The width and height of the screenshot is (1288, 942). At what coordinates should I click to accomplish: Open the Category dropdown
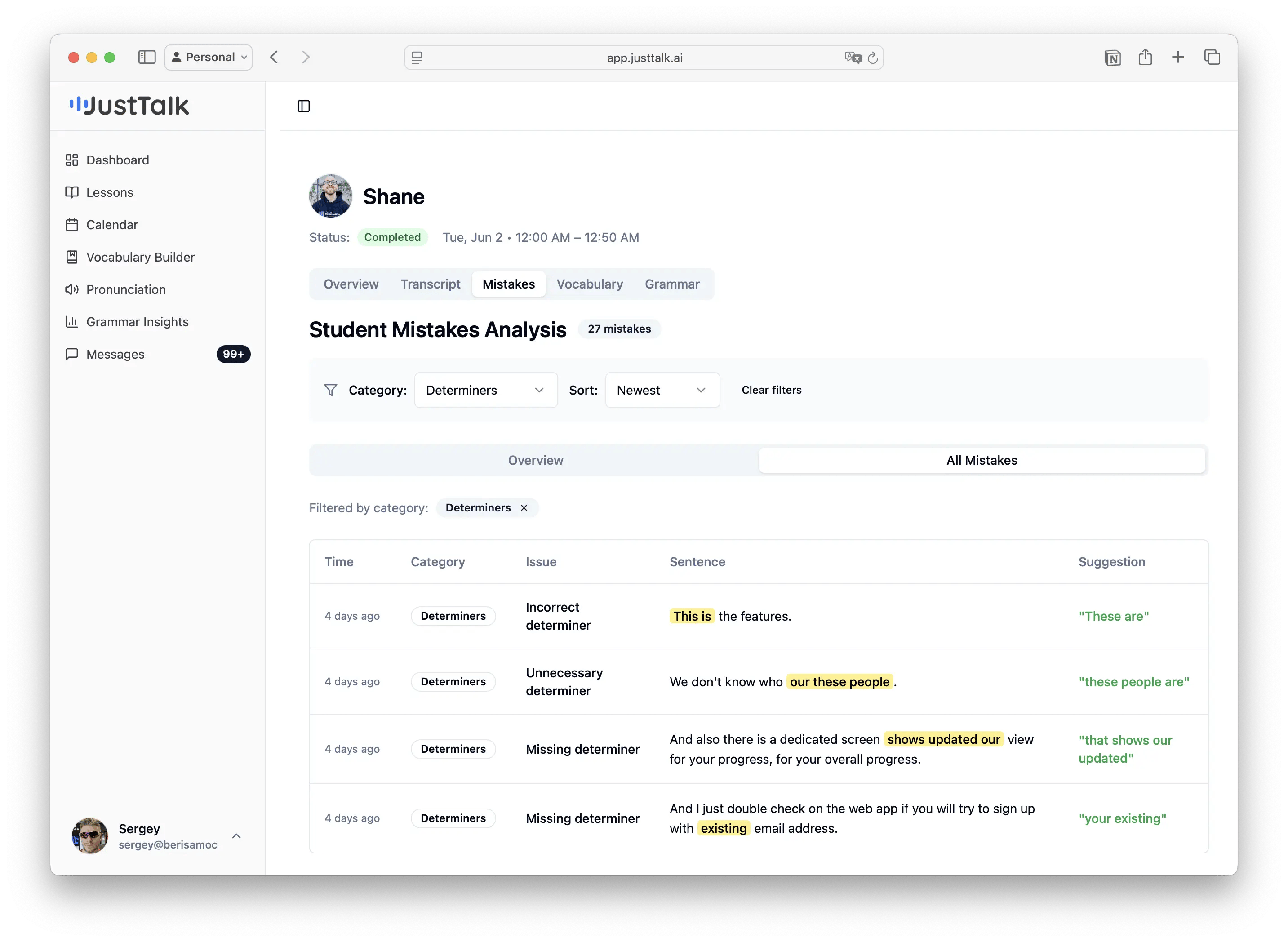pyautogui.click(x=486, y=390)
